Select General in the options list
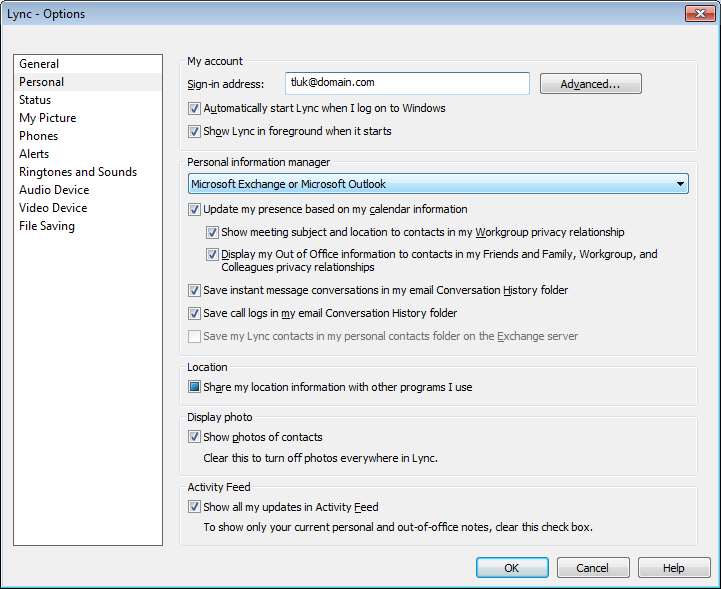Image resolution: width=721 pixels, height=589 pixels. coord(39,64)
